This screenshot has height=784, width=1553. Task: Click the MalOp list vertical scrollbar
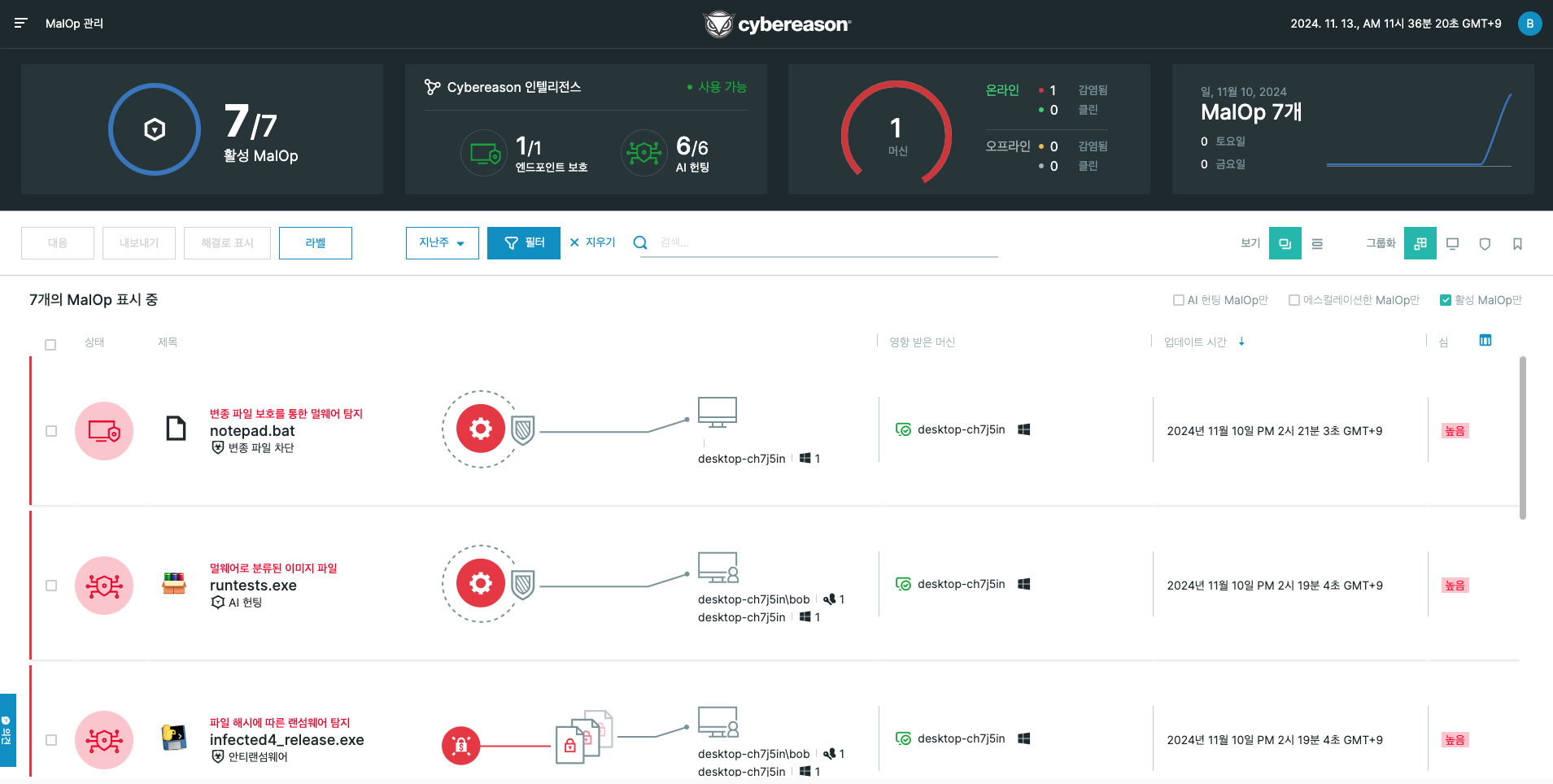pyautogui.click(x=1522, y=438)
